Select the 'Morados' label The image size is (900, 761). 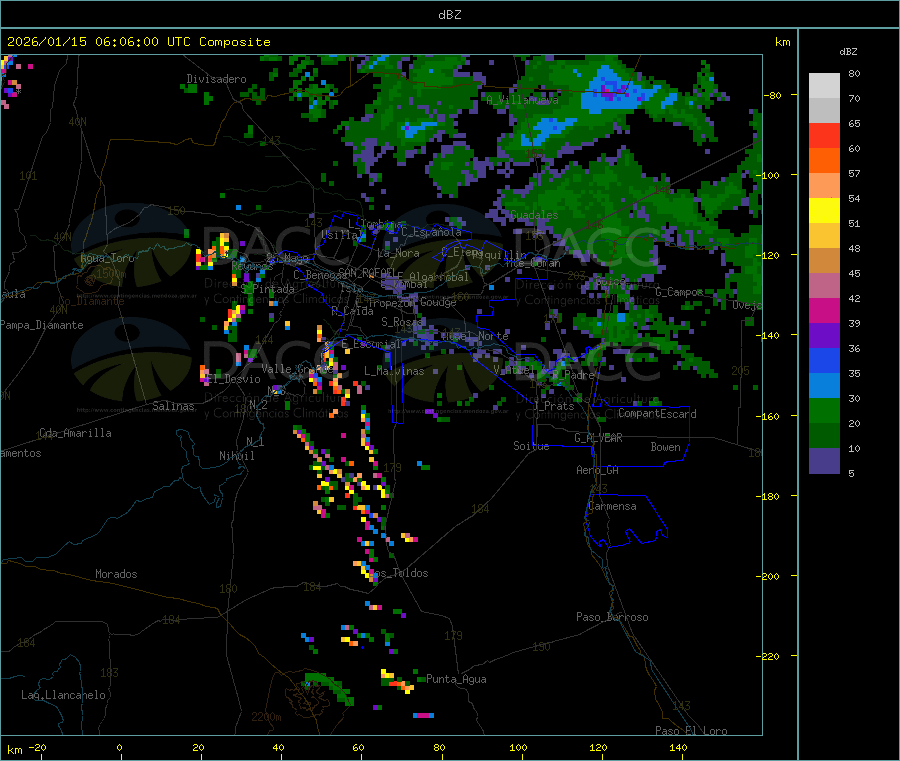[116, 574]
